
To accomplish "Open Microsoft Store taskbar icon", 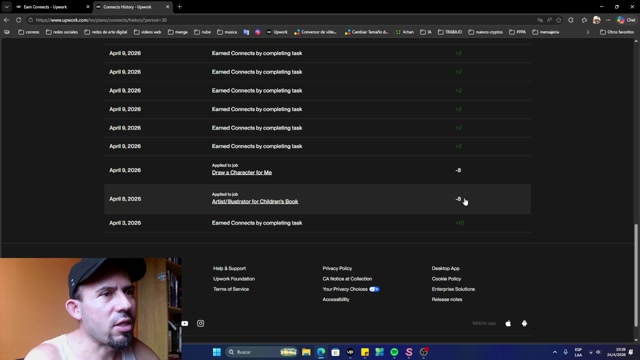I will (336, 352).
